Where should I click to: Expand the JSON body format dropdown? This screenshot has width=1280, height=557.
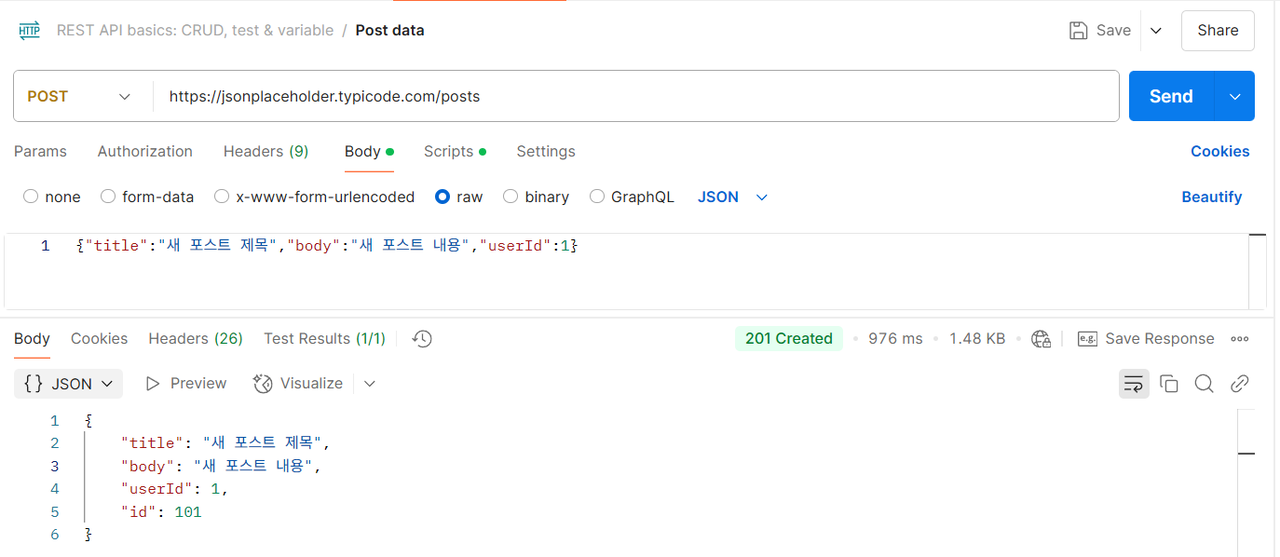(732, 197)
